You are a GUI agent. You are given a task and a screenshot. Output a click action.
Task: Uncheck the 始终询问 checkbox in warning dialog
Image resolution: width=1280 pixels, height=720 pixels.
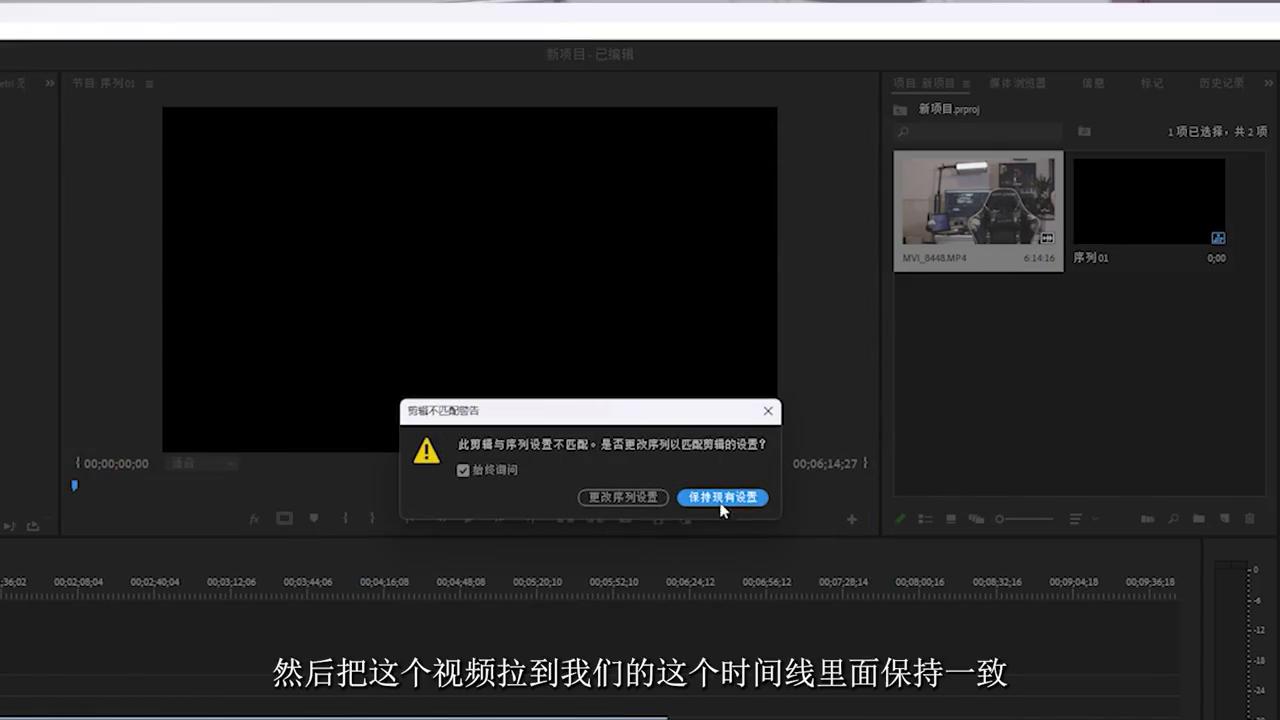pyautogui.click(x=463, y=470)
